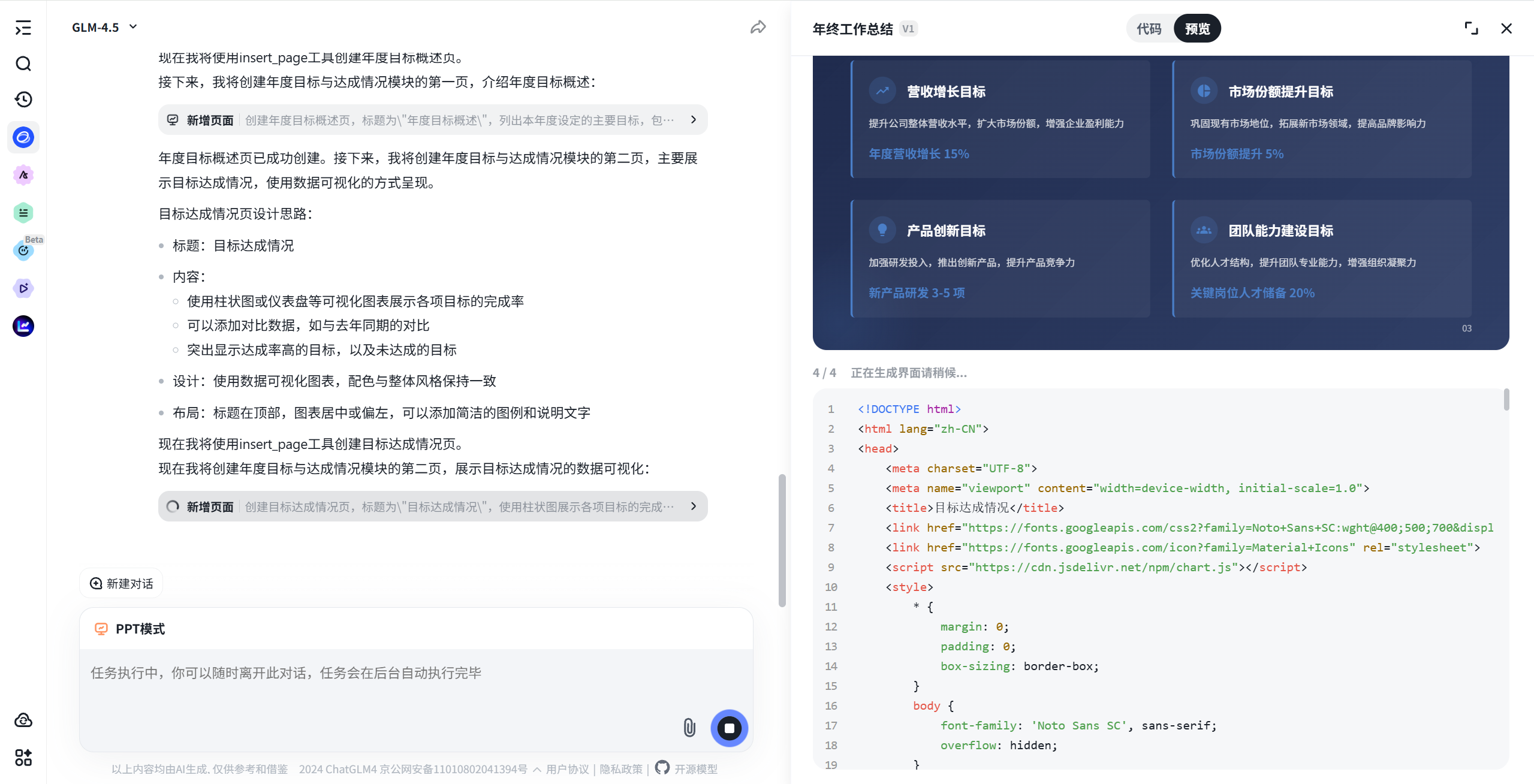1534x784 pixels.
Task: Open the 隐私政策 link
Action: click(620, 769)
